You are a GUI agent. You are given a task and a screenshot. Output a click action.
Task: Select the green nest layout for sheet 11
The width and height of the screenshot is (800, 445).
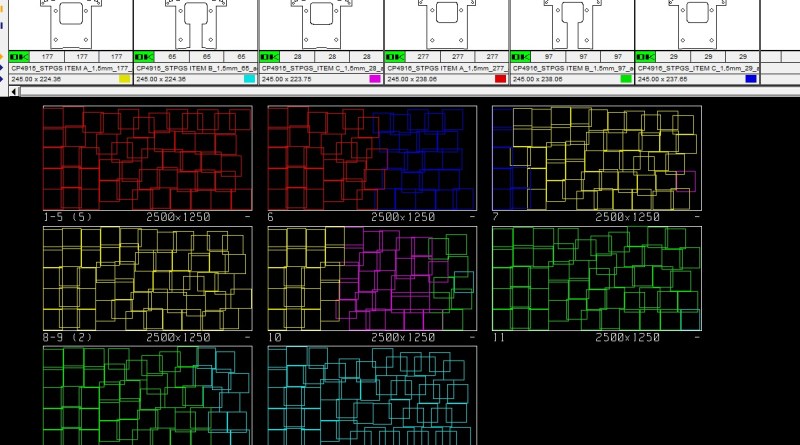click(597, 278)
